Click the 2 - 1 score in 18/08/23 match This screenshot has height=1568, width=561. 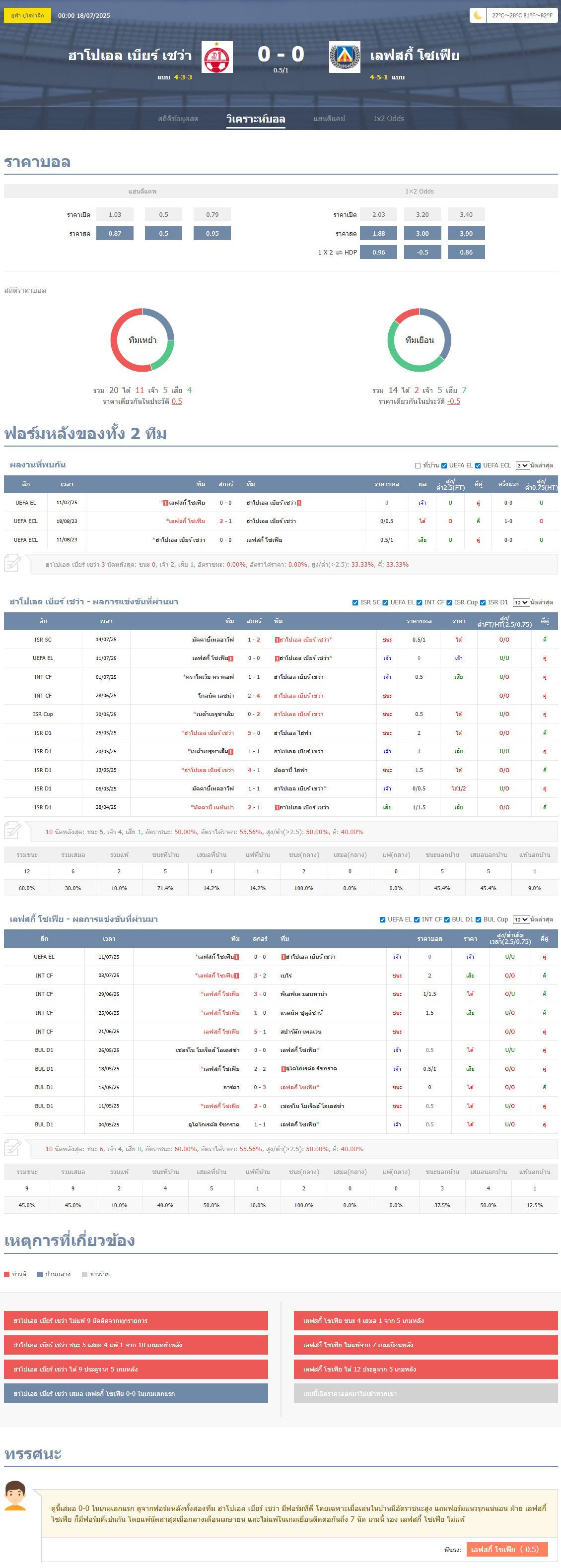point(225,522)
